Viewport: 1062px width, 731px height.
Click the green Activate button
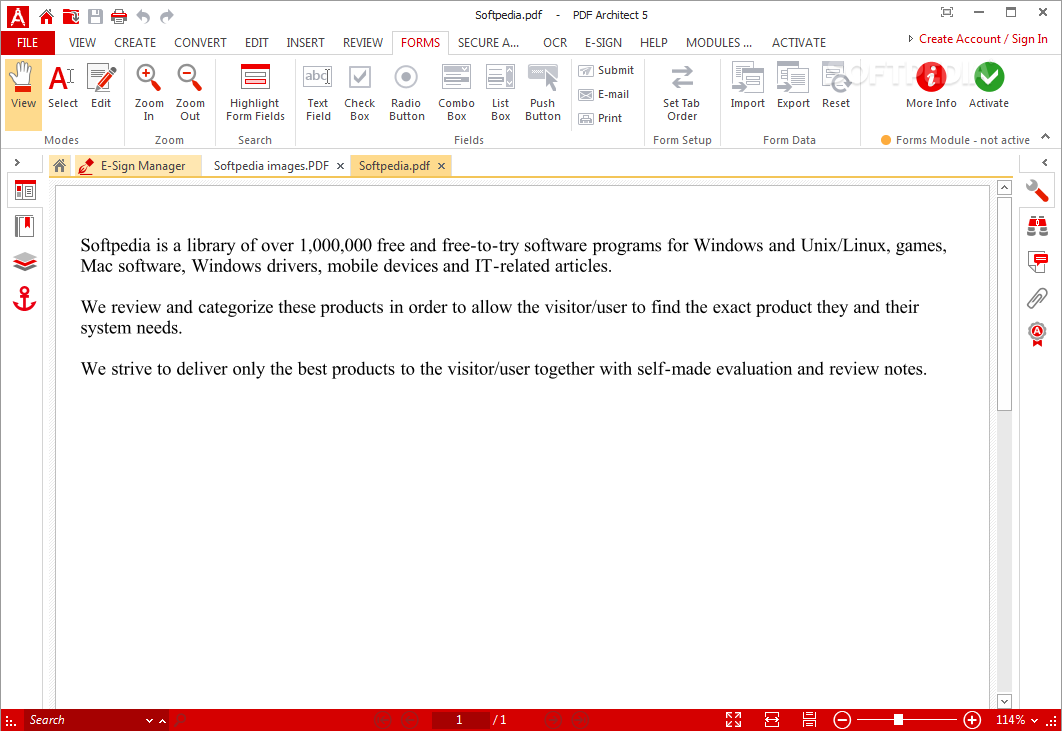[989, 85]
